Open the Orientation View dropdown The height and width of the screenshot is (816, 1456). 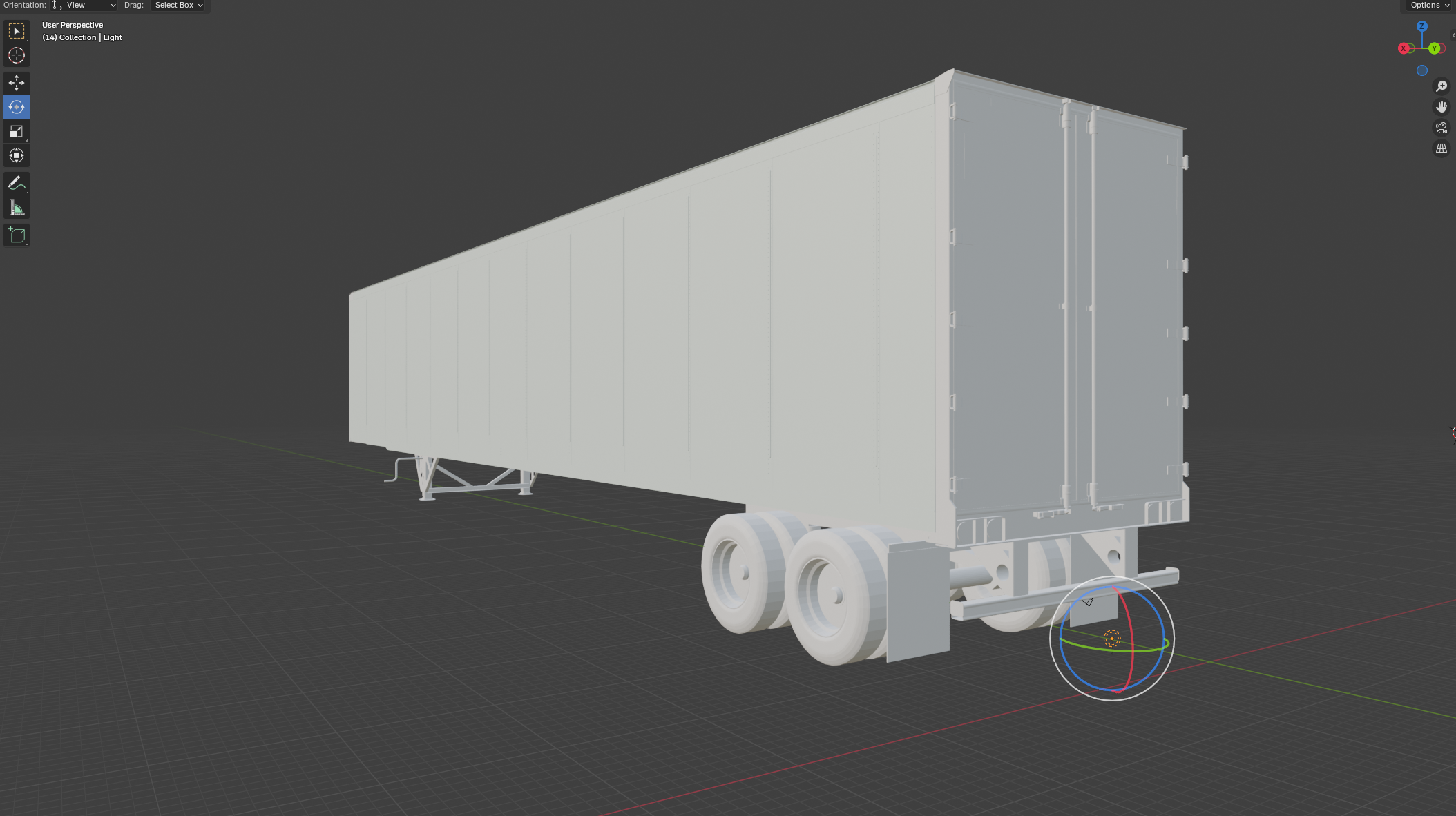click(85, 6)
